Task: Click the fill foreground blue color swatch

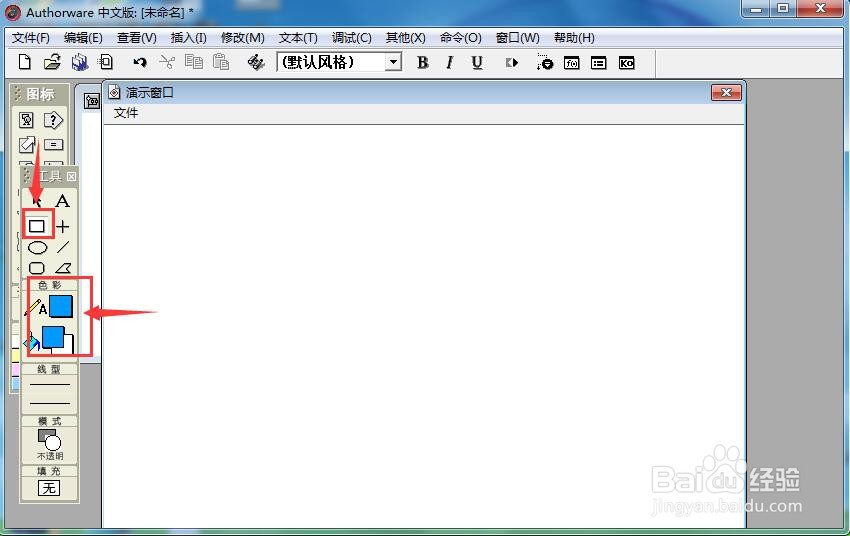Action: (53, 337)
